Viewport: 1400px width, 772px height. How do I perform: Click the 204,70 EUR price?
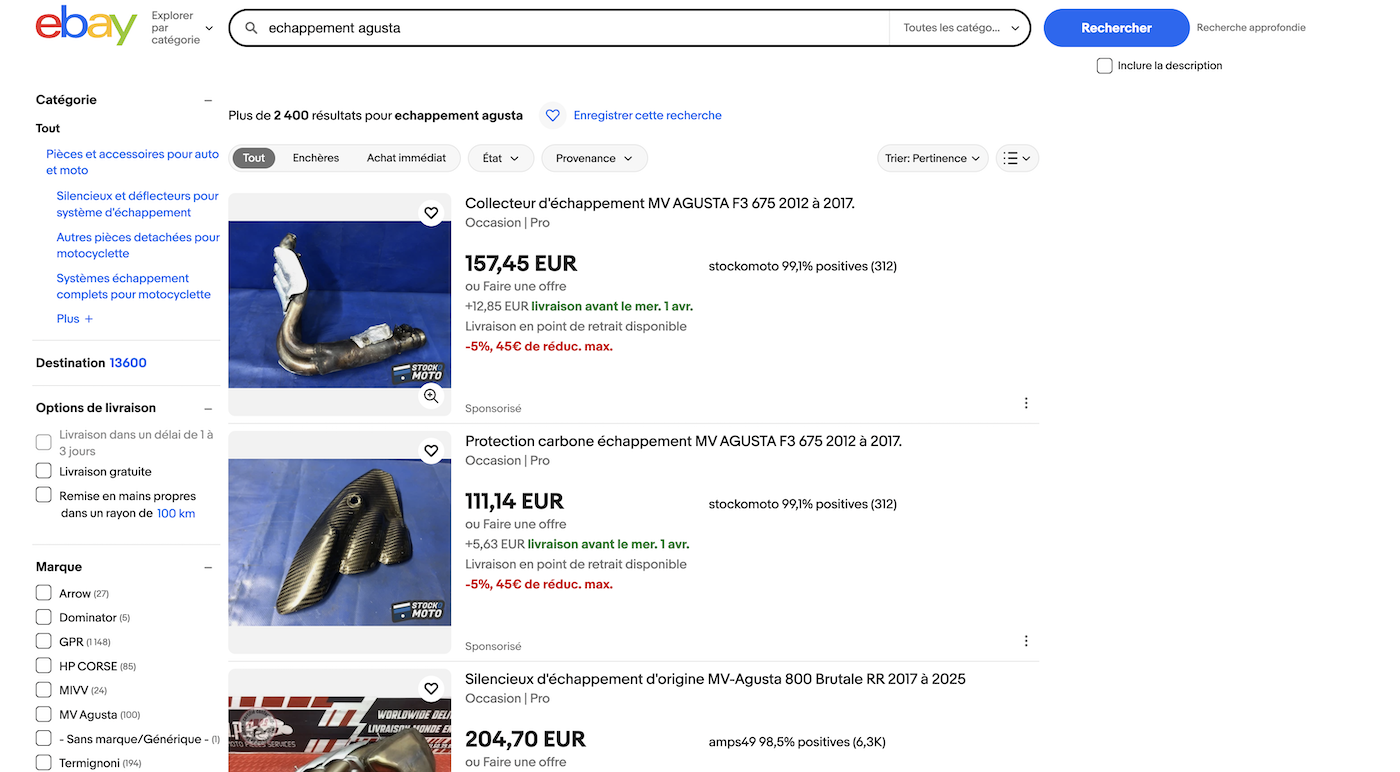point(525,740)
